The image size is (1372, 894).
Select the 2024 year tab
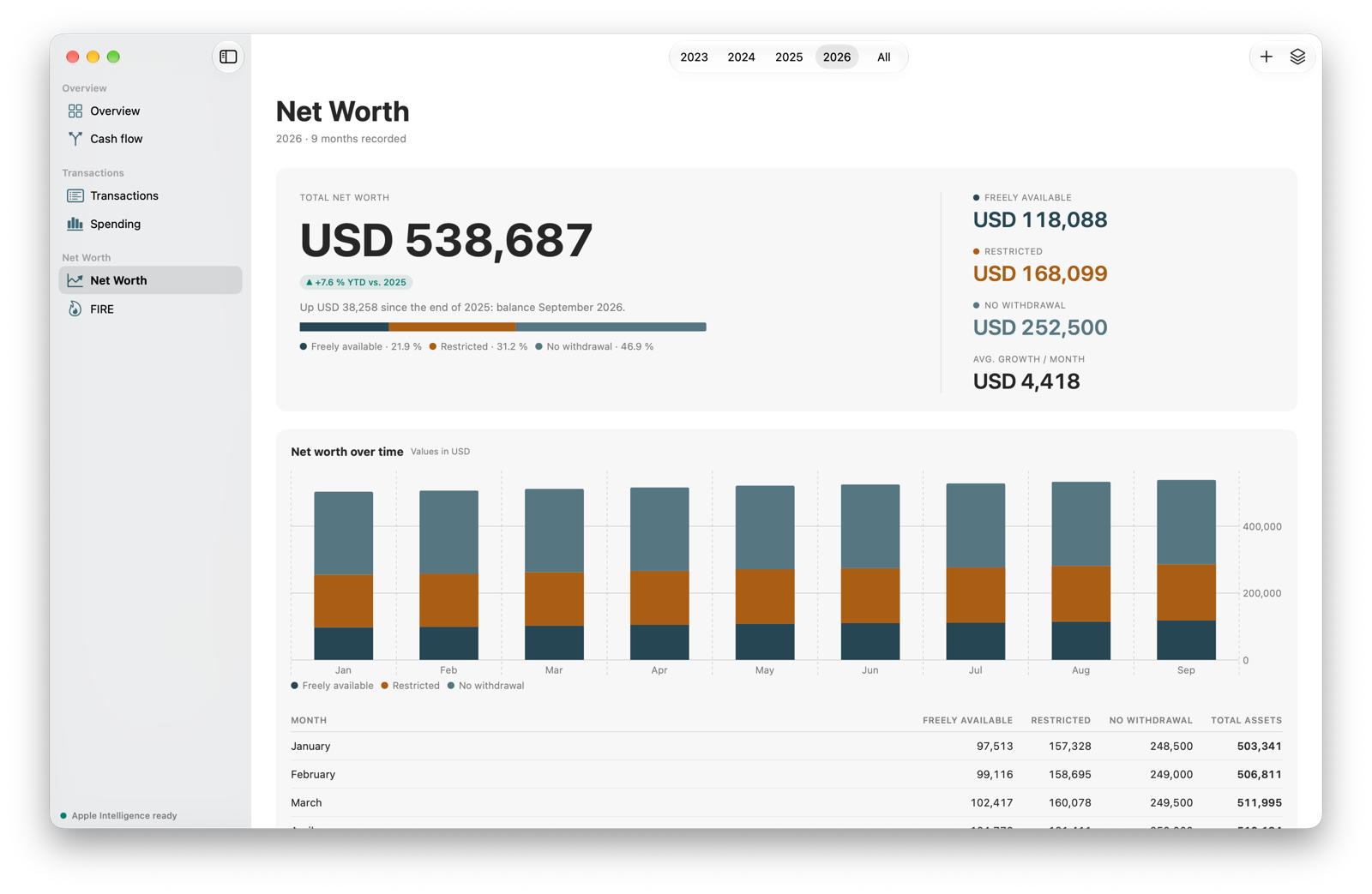point(741,57)
